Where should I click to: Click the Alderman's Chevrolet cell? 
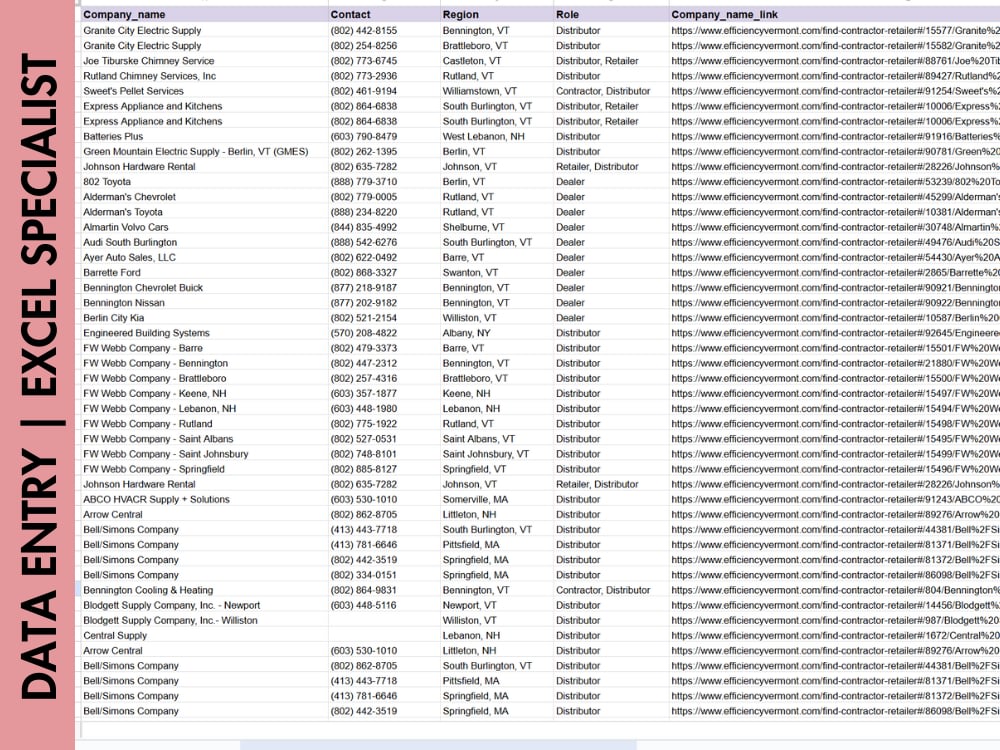click(x=205, y=197)
